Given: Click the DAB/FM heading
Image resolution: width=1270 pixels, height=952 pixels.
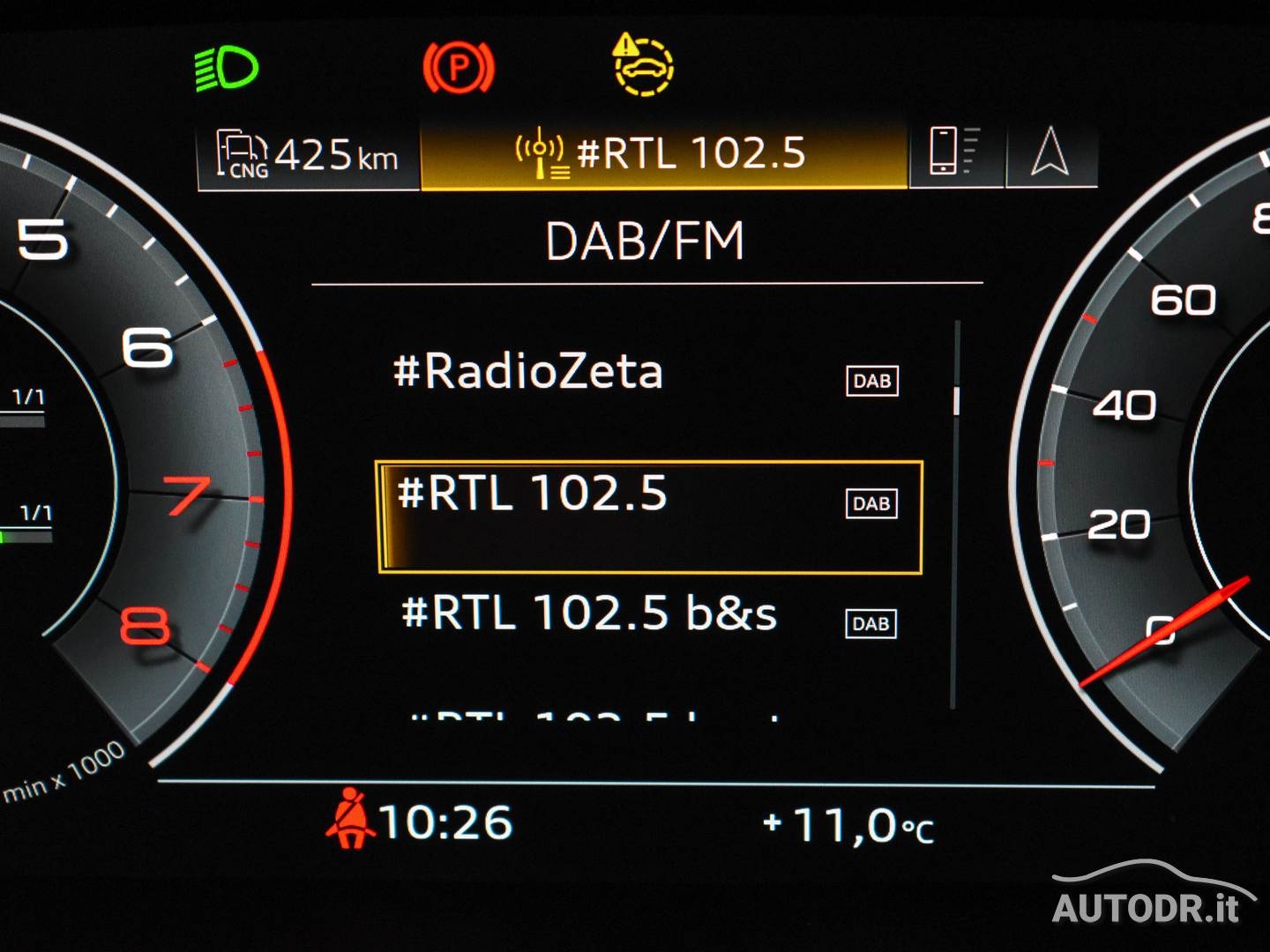Looking at the screenshot, I should (x=645, y=242).
